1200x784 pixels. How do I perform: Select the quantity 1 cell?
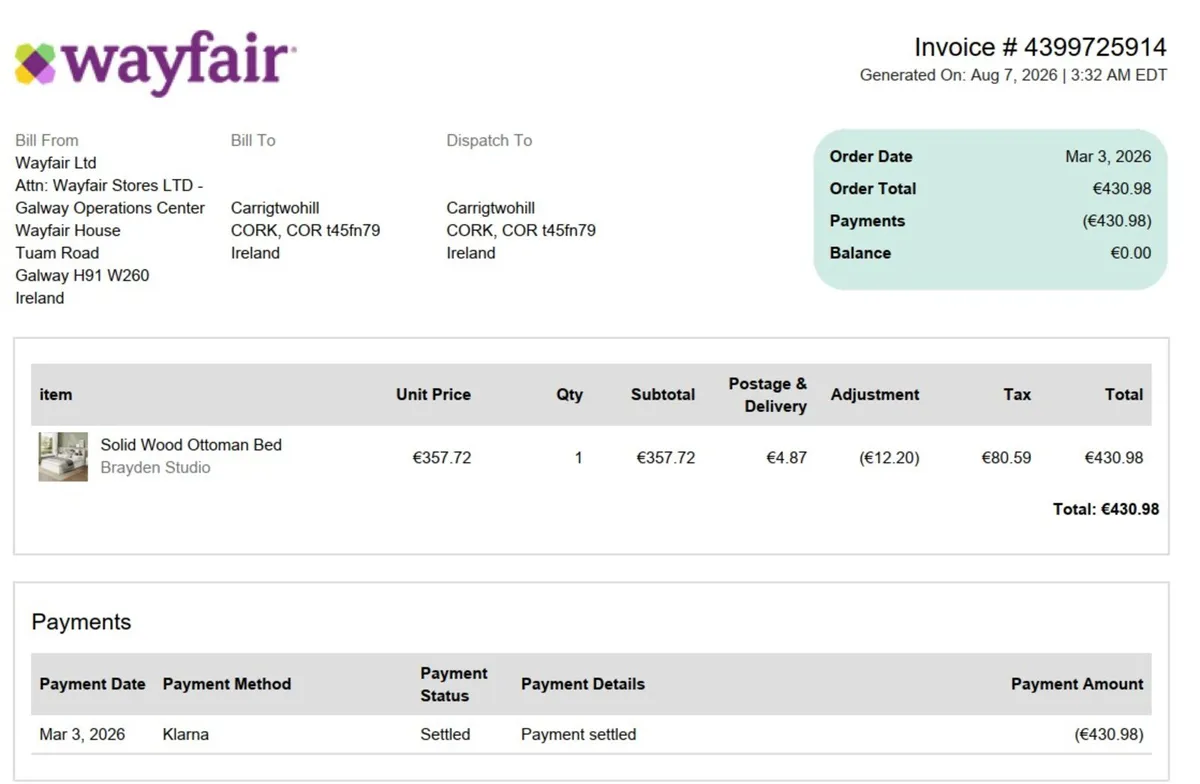point(578,458)
